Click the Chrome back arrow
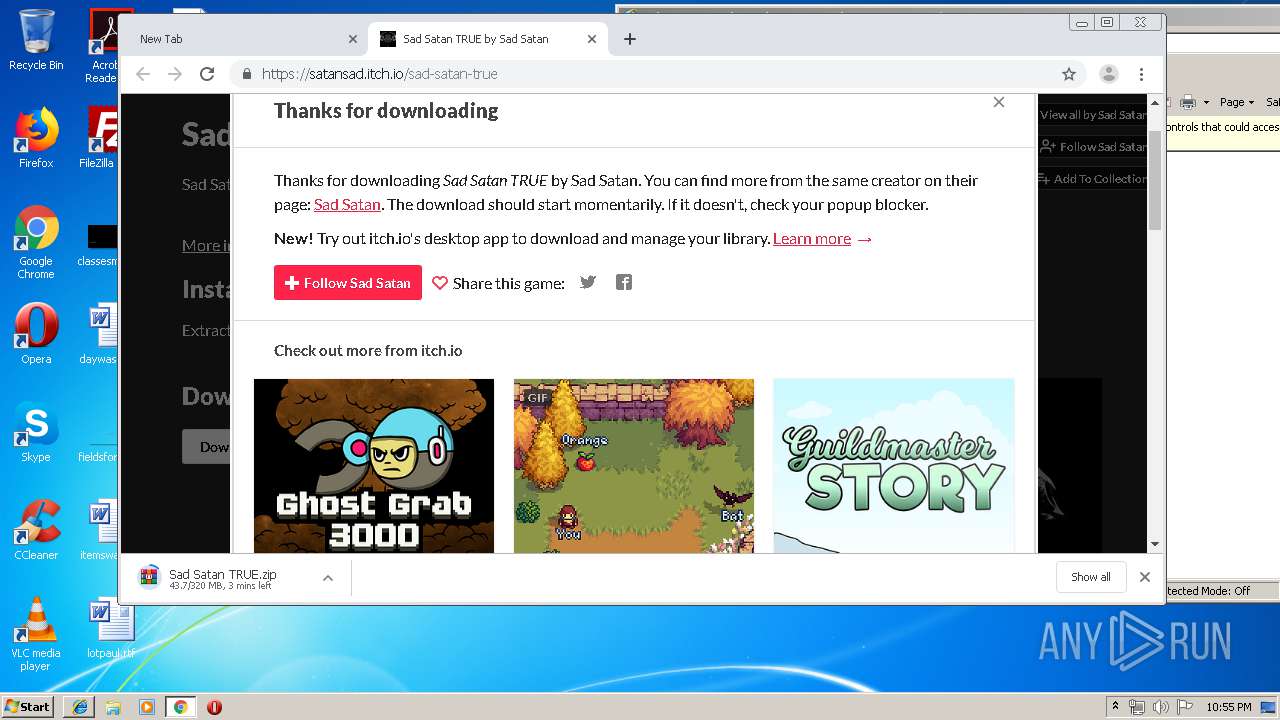Viewport: 1280px width, 720px height. point(143,74)
